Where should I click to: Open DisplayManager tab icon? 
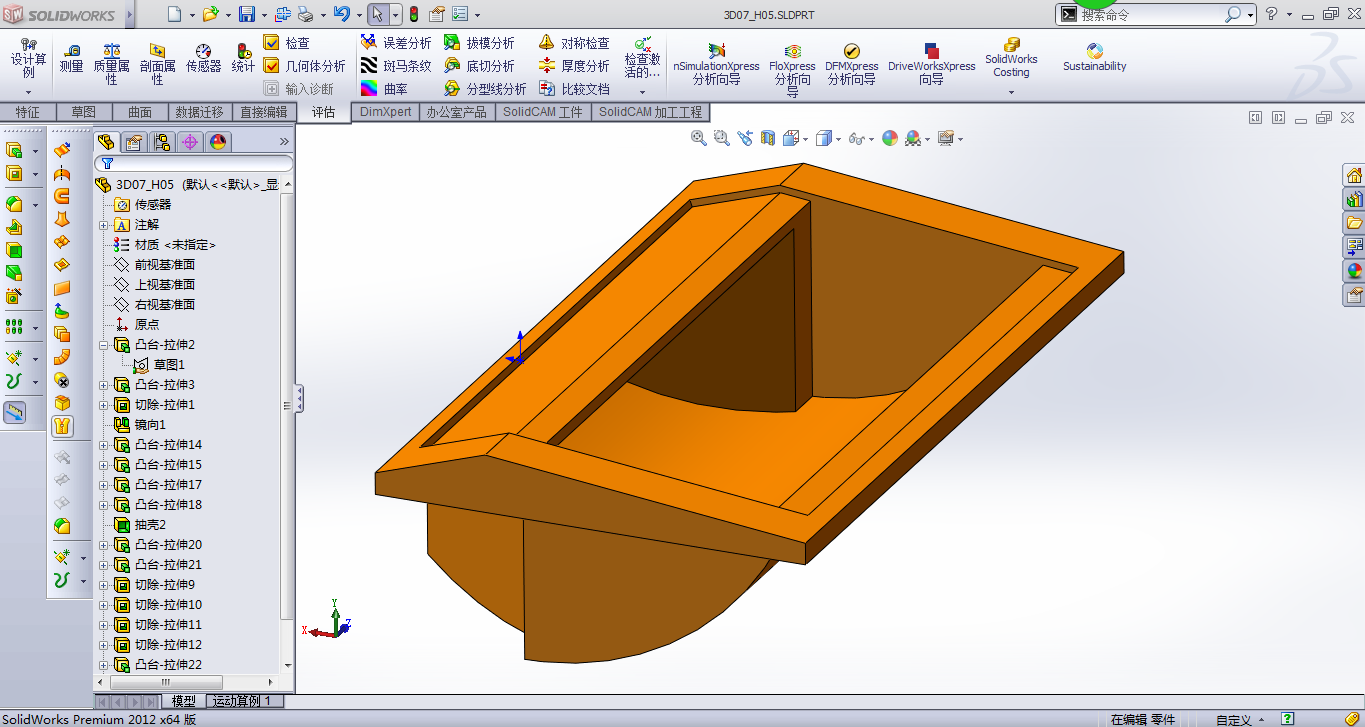[x=218, y=142]
